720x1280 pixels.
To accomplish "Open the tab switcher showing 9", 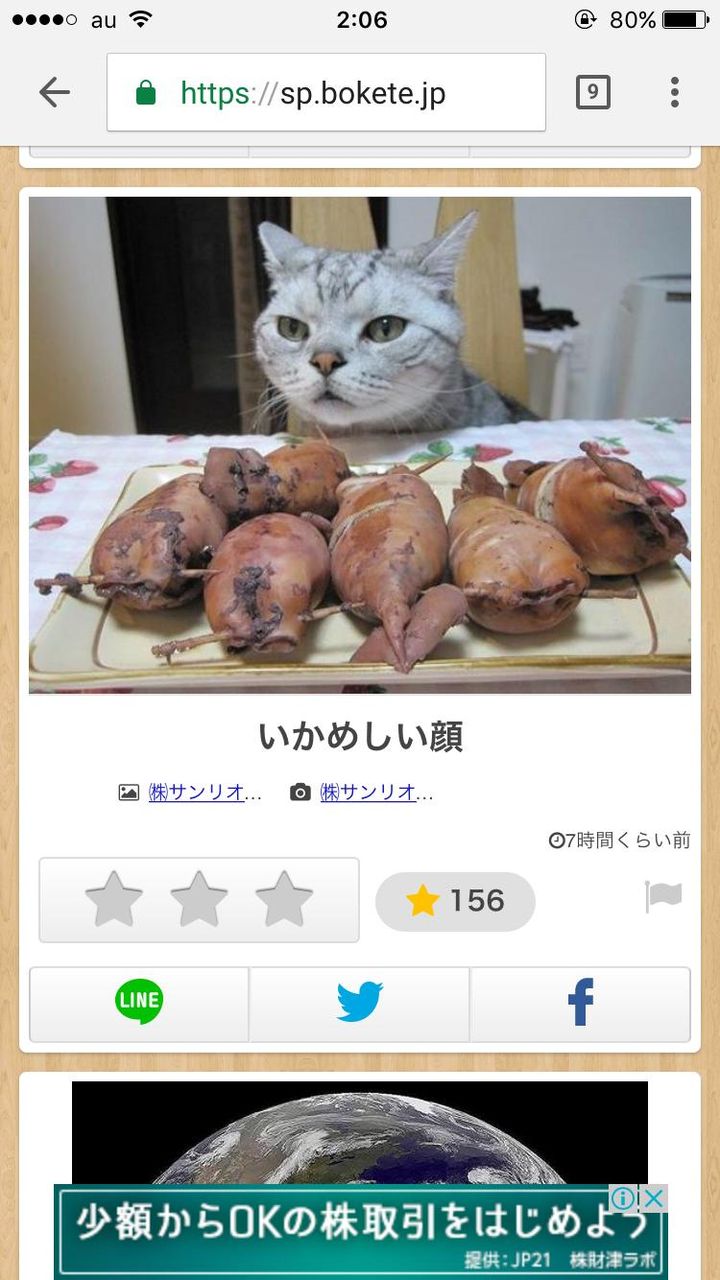I will [593, 93].
